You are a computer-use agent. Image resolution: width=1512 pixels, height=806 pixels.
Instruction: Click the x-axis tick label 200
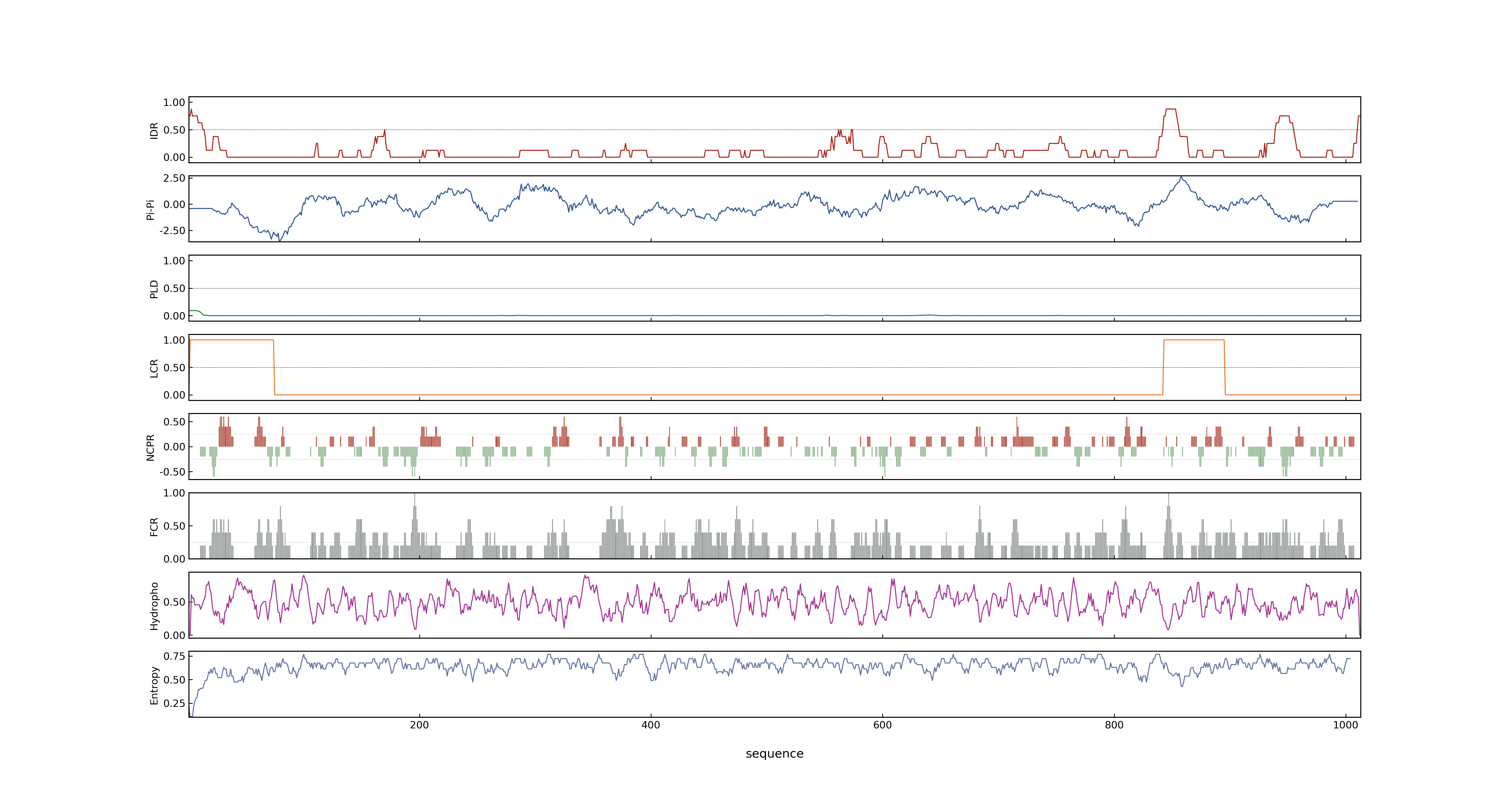point(419,725)
